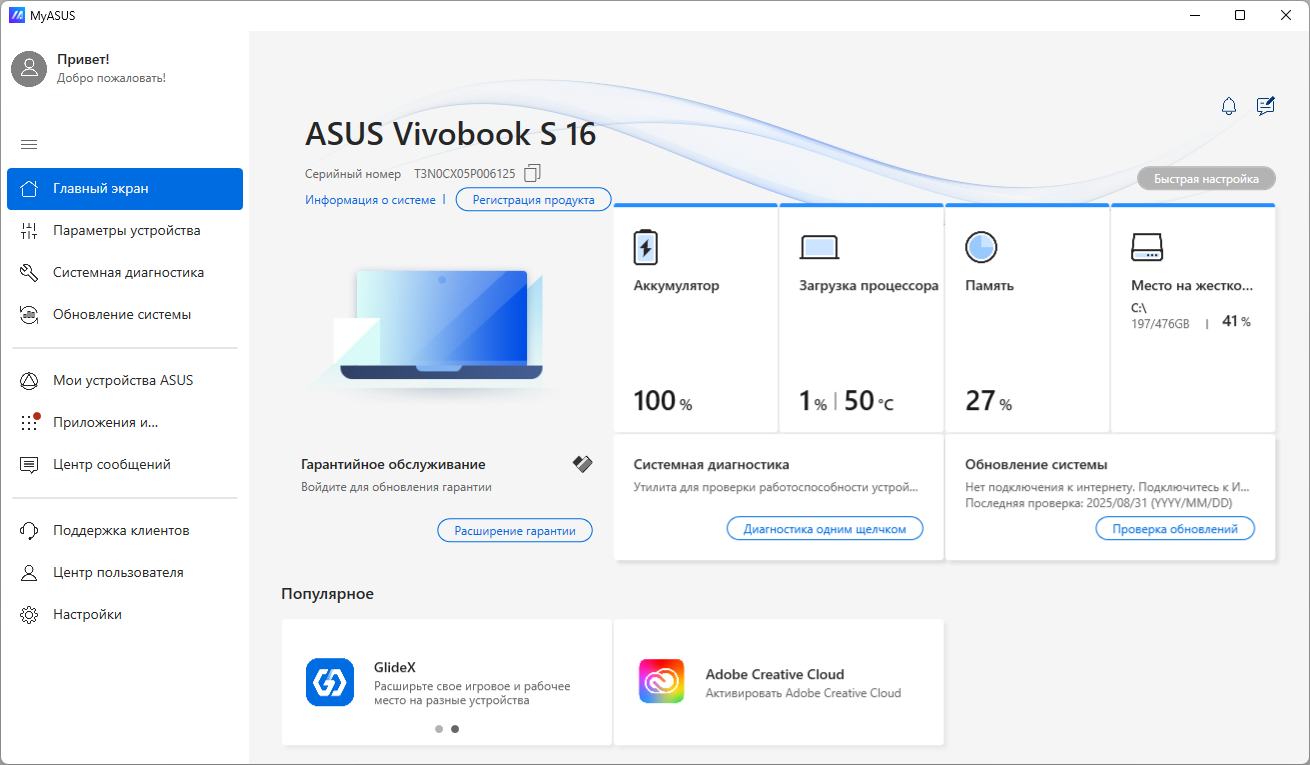Screen dimensions: 1310x765
Task: Open the Аккумулятор battery card
Action: 696,318
